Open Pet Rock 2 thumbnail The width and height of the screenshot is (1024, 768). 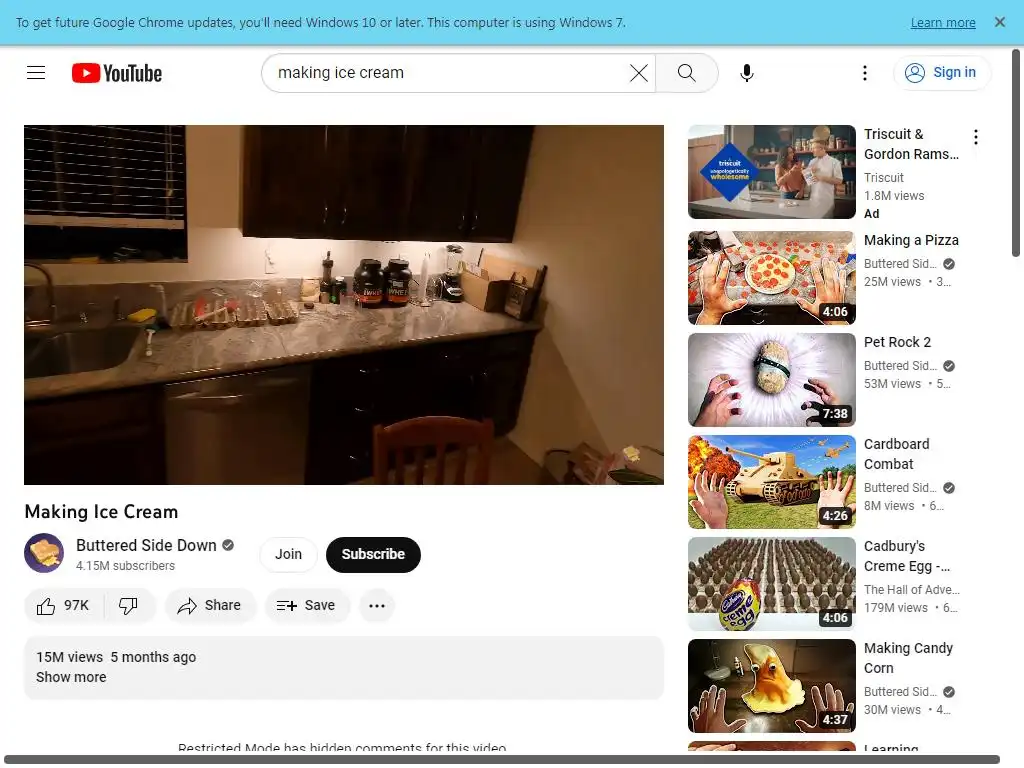click(x=771, y=380)
